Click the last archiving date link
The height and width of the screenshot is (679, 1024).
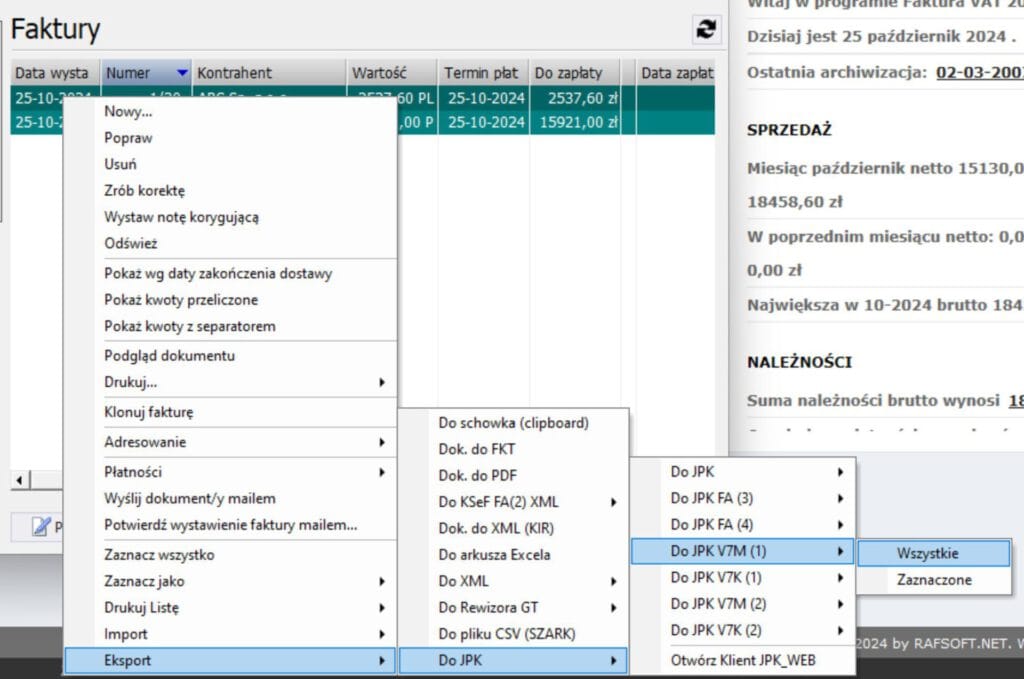(979, 72)
